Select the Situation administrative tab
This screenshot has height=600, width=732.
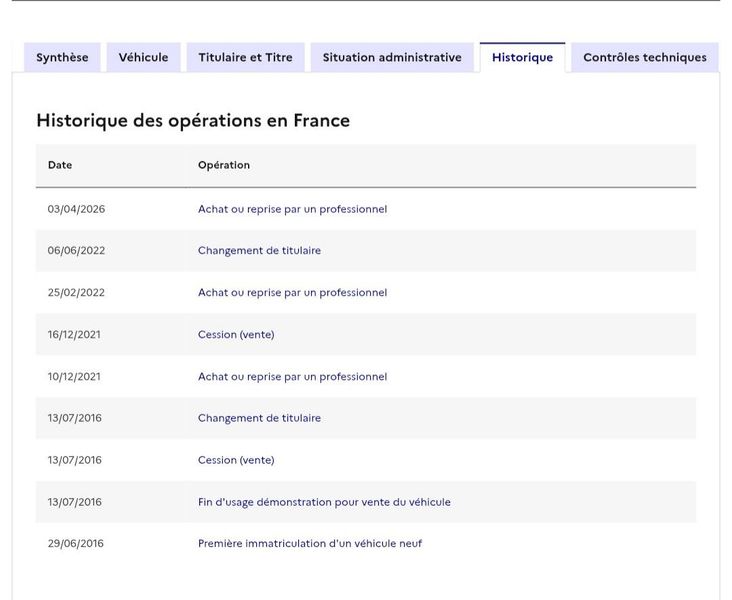[x=392, y=57]
